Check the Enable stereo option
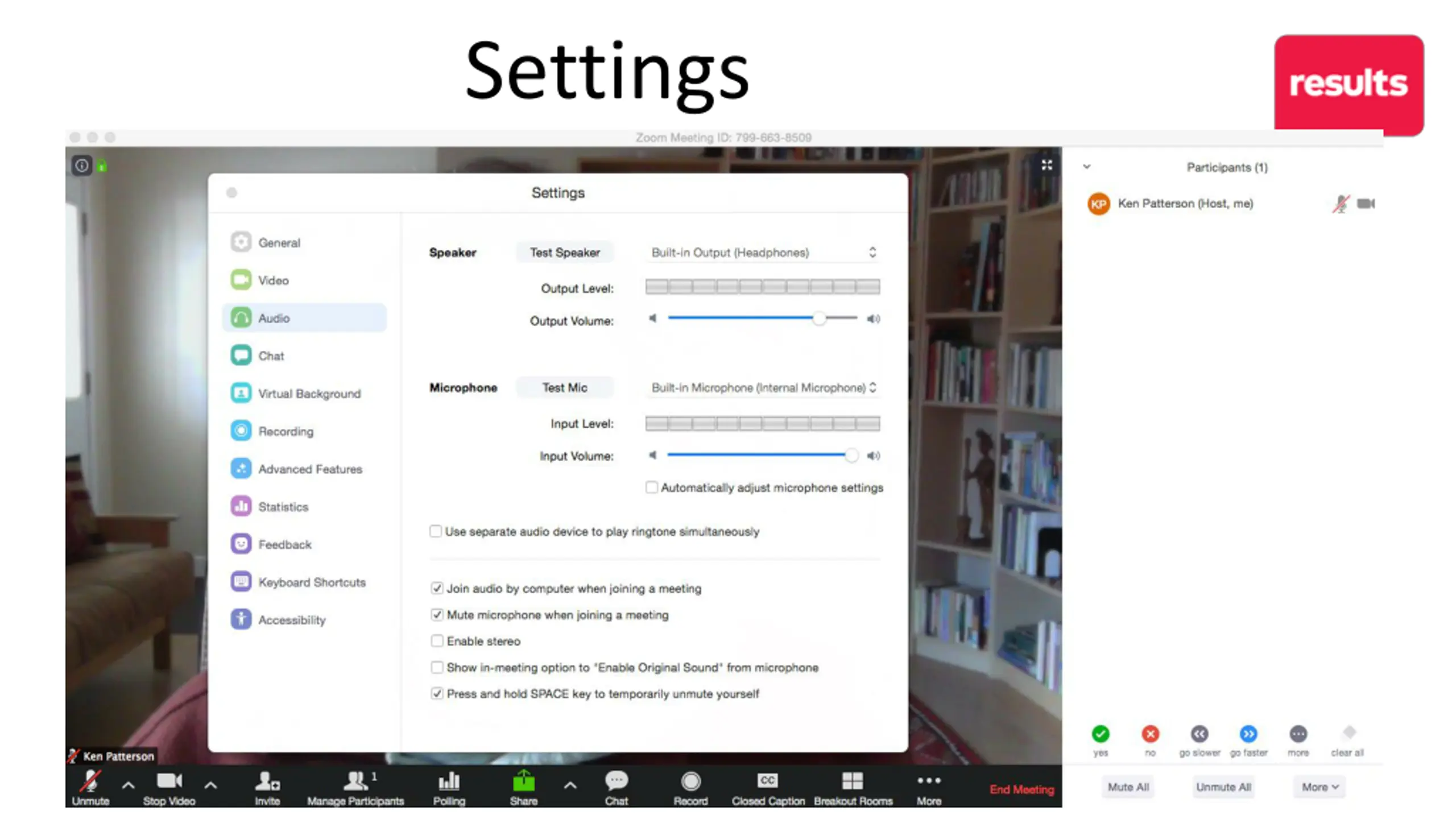The image size is (1456, 819). coord(436,641)
